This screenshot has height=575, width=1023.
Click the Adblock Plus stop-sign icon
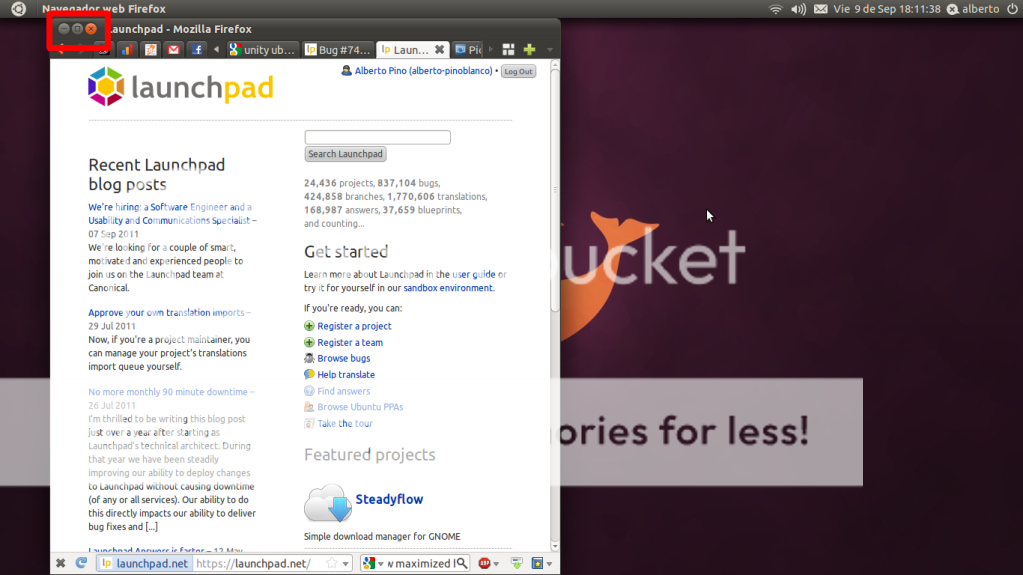click(x=484, y=563)
